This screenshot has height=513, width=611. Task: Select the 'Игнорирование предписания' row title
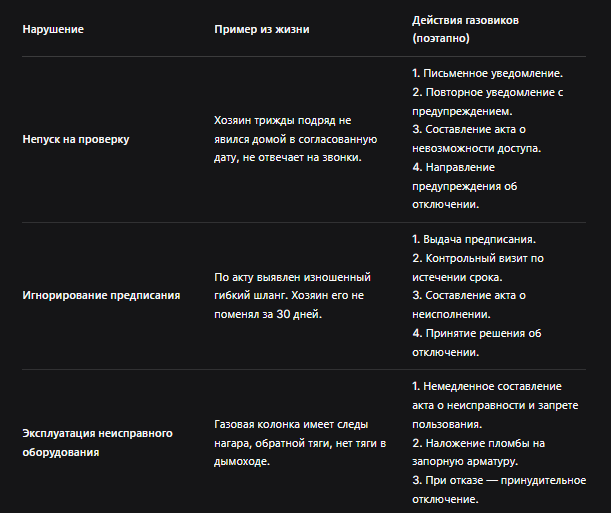pyautogui.click(x=101, y=295)
